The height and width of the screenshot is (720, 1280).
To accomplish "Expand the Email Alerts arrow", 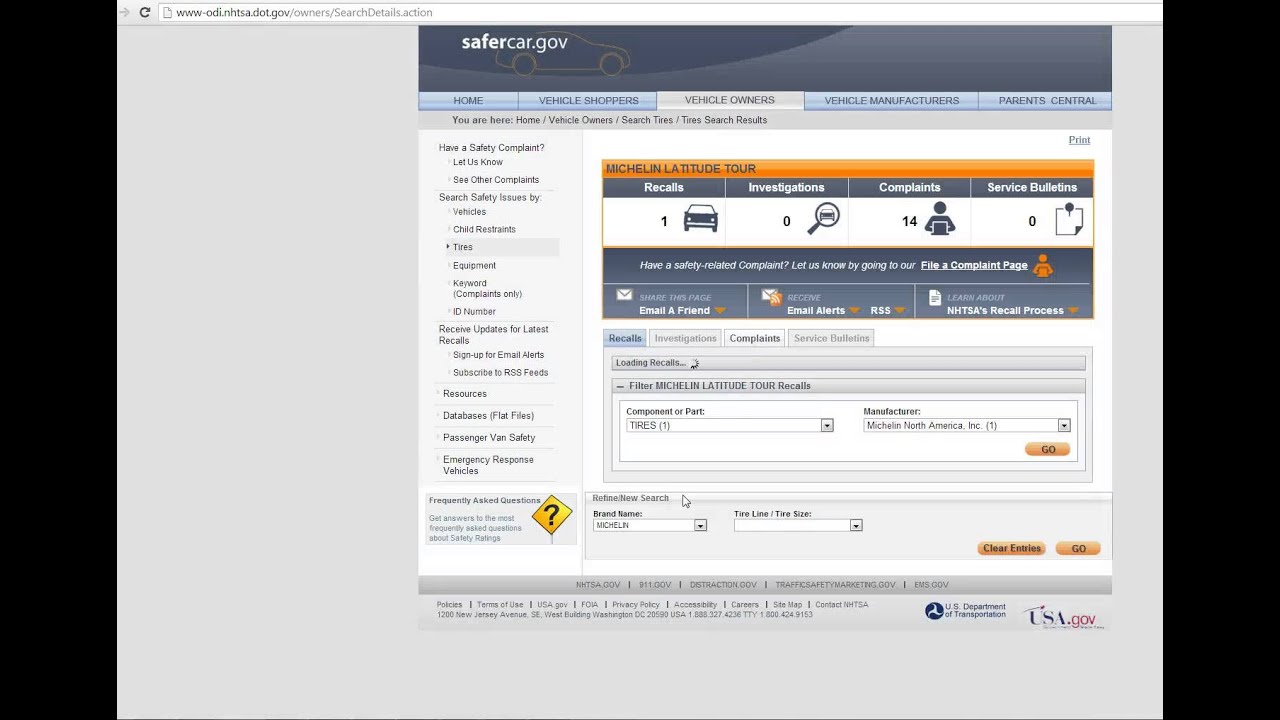I will coord(854,311).
